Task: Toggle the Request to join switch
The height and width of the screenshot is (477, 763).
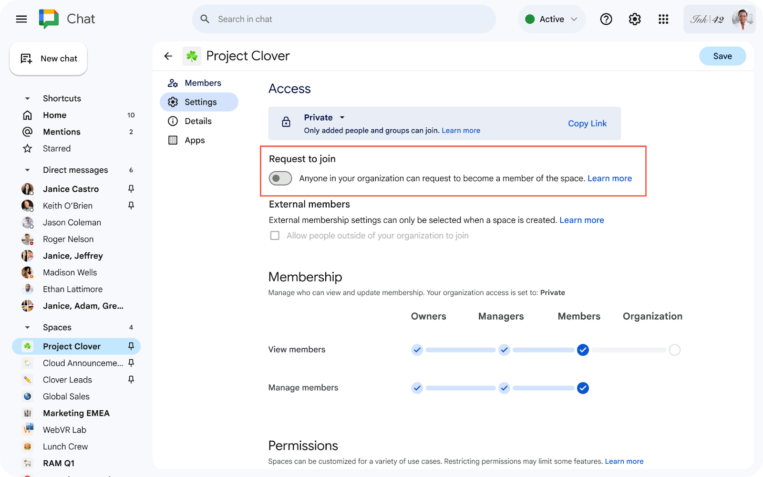Action: pos(280,178)
